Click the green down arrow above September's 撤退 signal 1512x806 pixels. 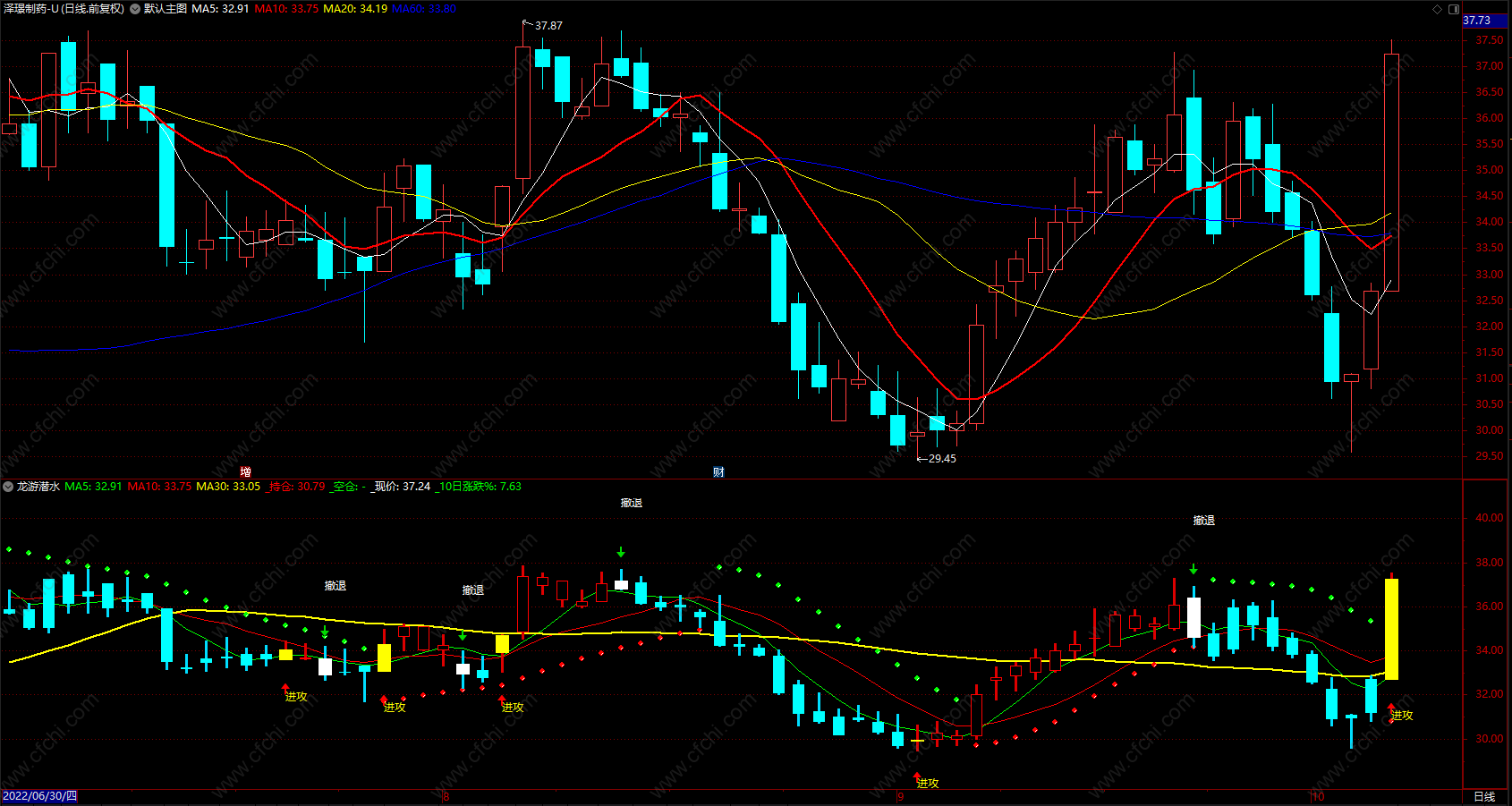[1193, 569]
